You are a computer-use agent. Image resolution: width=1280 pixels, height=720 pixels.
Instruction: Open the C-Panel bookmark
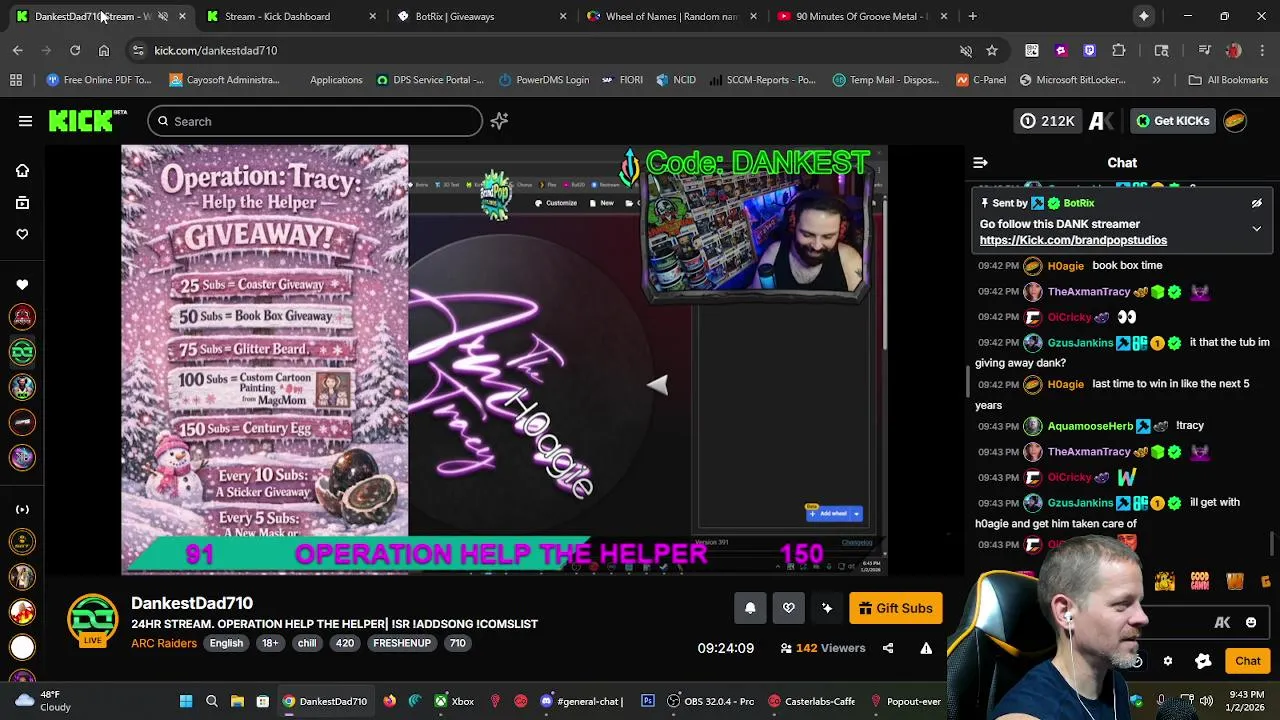tap(980, 80)
